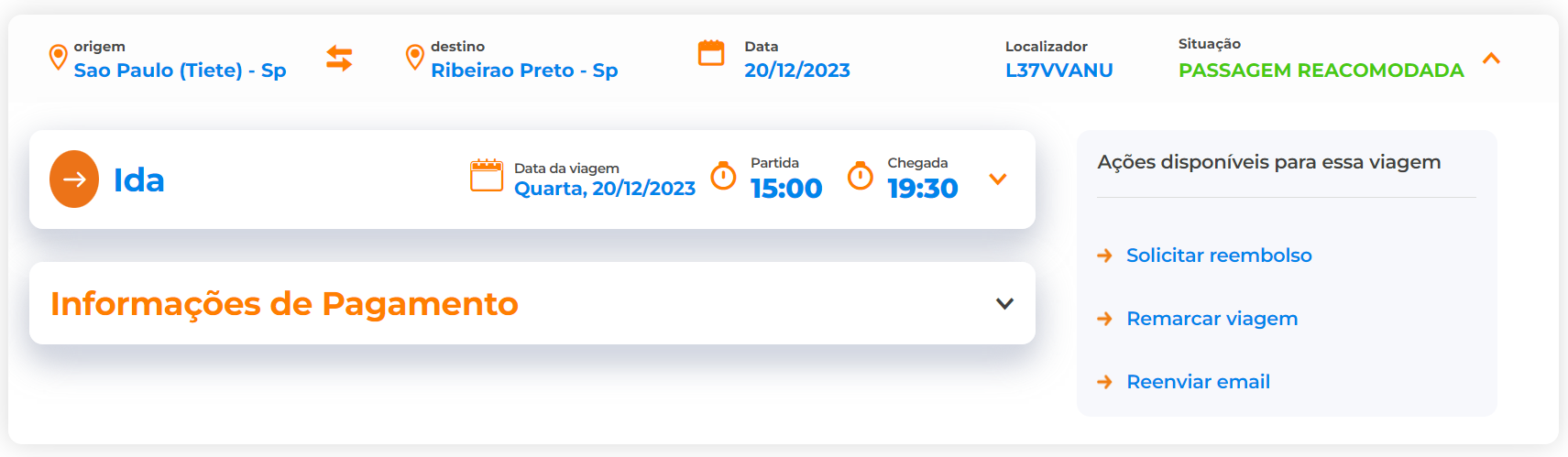Image resolution: width=1568 pixels, height=457 pixels.
Task: Click the arrow icon beside Remarcar viagem
Action: pos(1105,319)
